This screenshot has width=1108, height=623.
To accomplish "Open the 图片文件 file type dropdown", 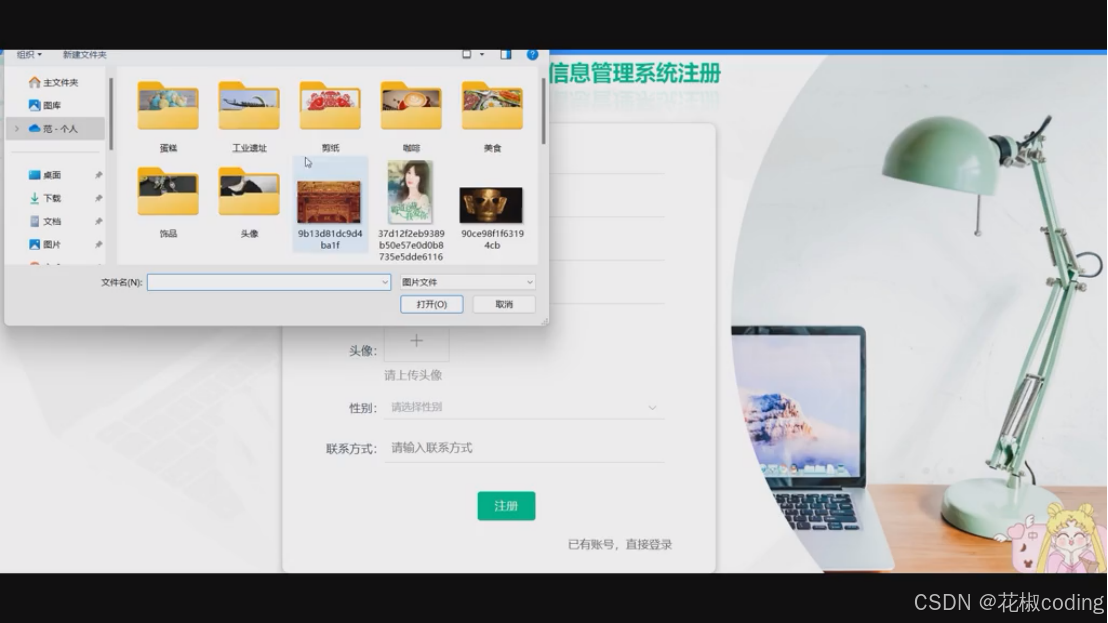I will pyautogui.click(x=467, y=281).
